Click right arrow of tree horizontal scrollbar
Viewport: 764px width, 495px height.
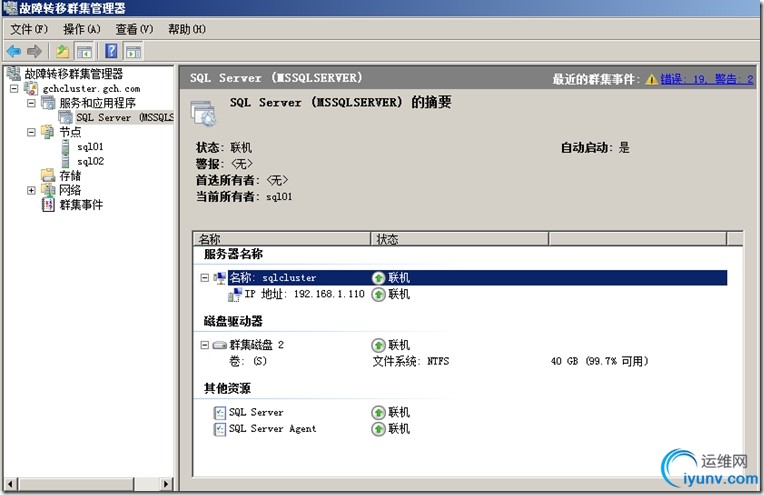click(x=166, y=484)
